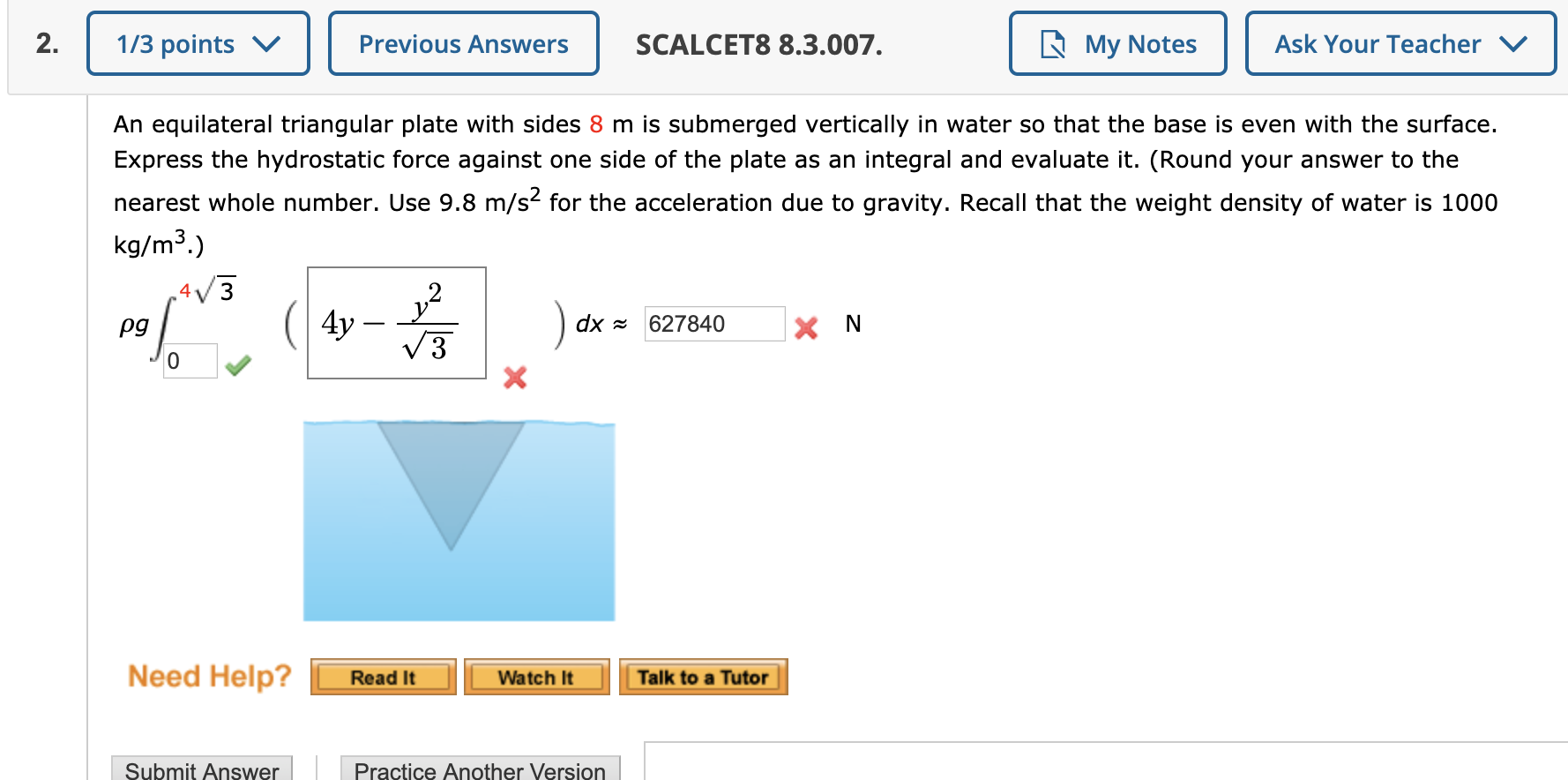Screen dimensions: 1568x780
Task: Click the red X next to the integrand box
Action: point(514,379)
